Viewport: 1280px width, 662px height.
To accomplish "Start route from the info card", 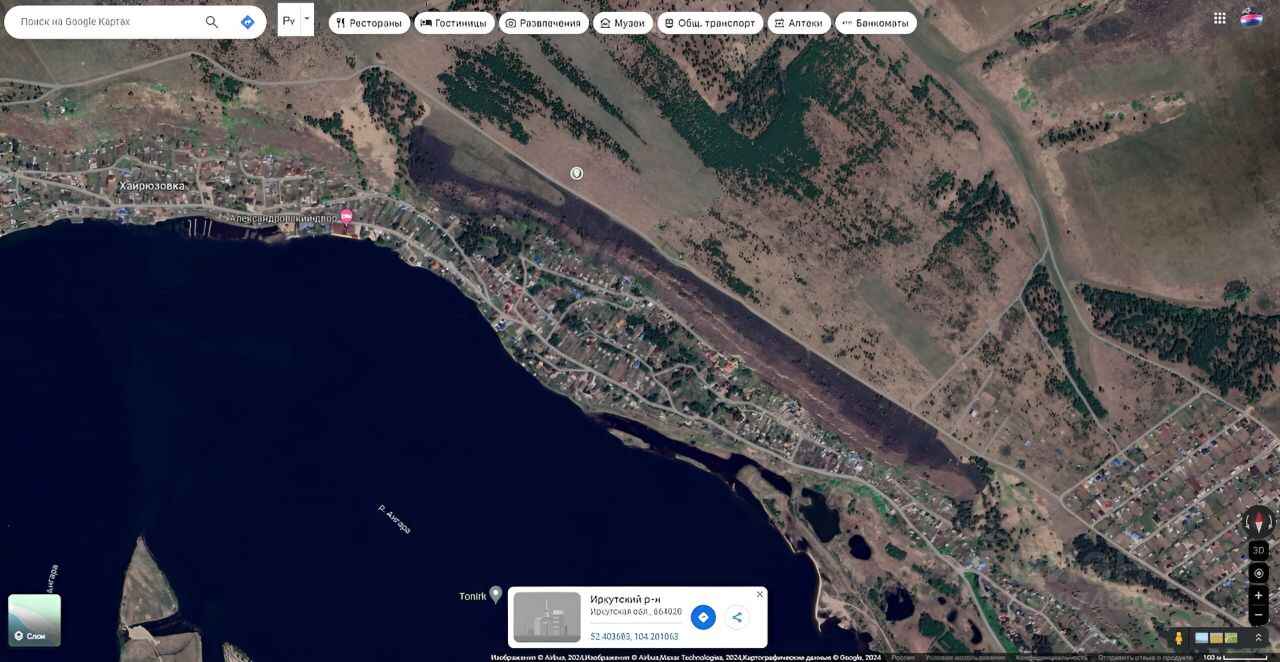I will [703, 617].
